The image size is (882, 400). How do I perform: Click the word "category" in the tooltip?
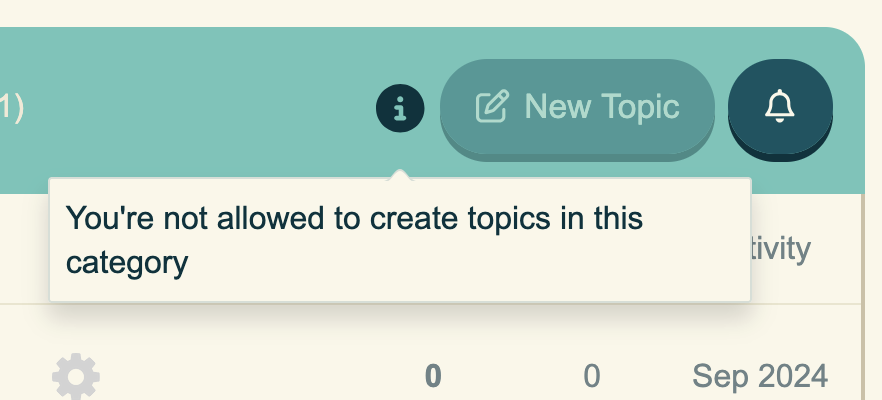[x=127, y=263]
